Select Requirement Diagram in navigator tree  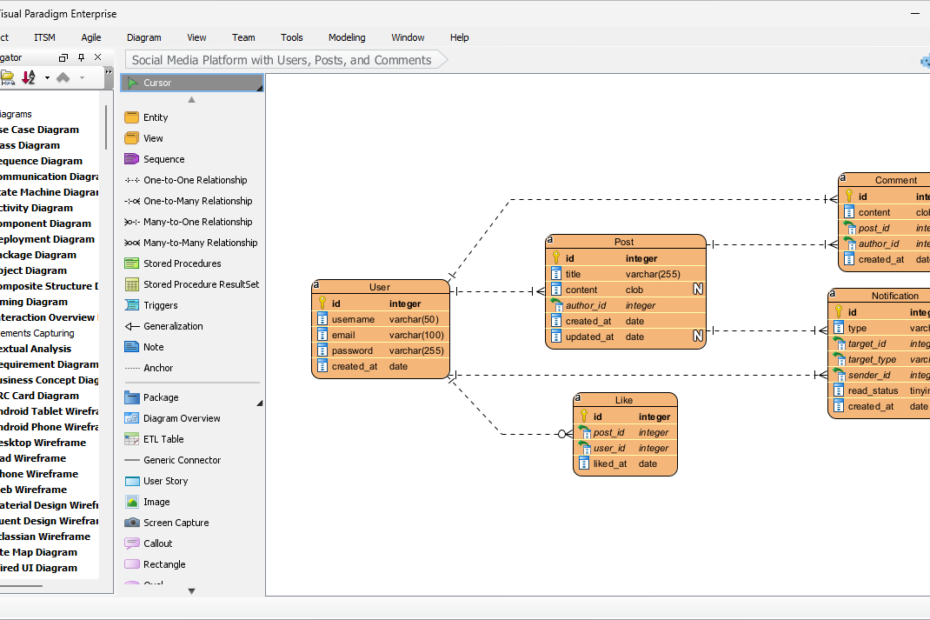(48, 365)
